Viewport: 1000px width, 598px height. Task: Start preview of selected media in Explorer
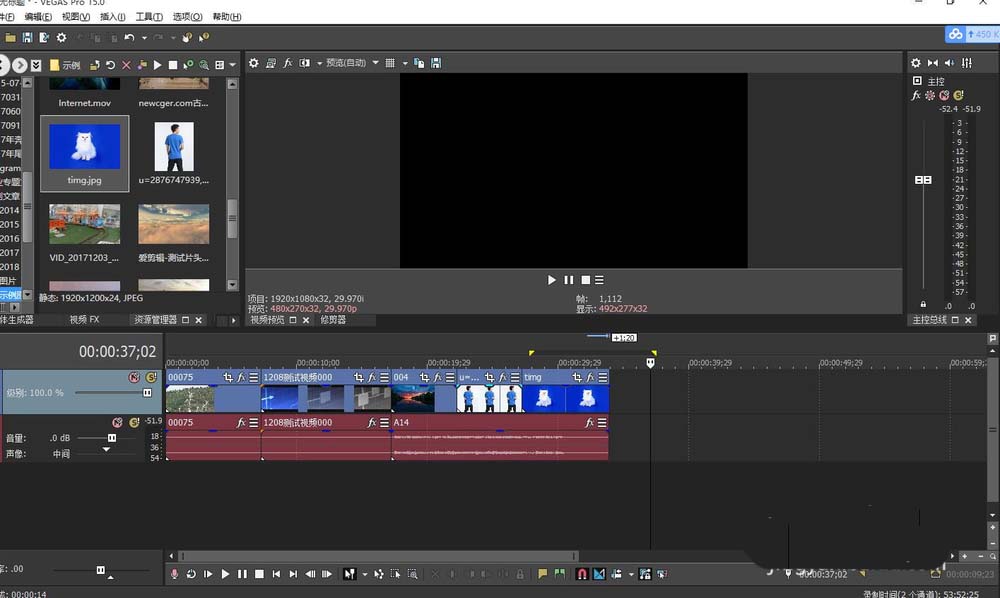tap(158, 65)
